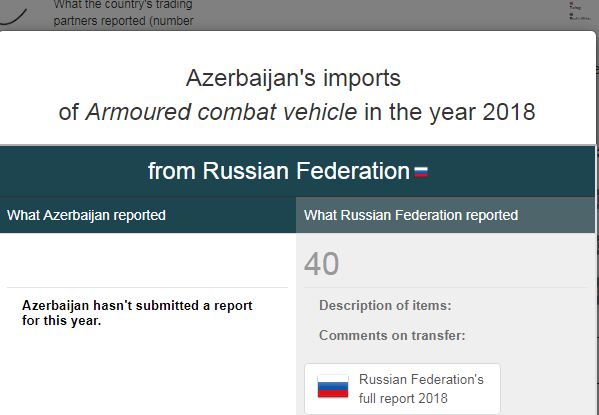This screenshot has height=415, width=599.
Task: Click the 'Description of items:' label
Action: coord(385,305)
